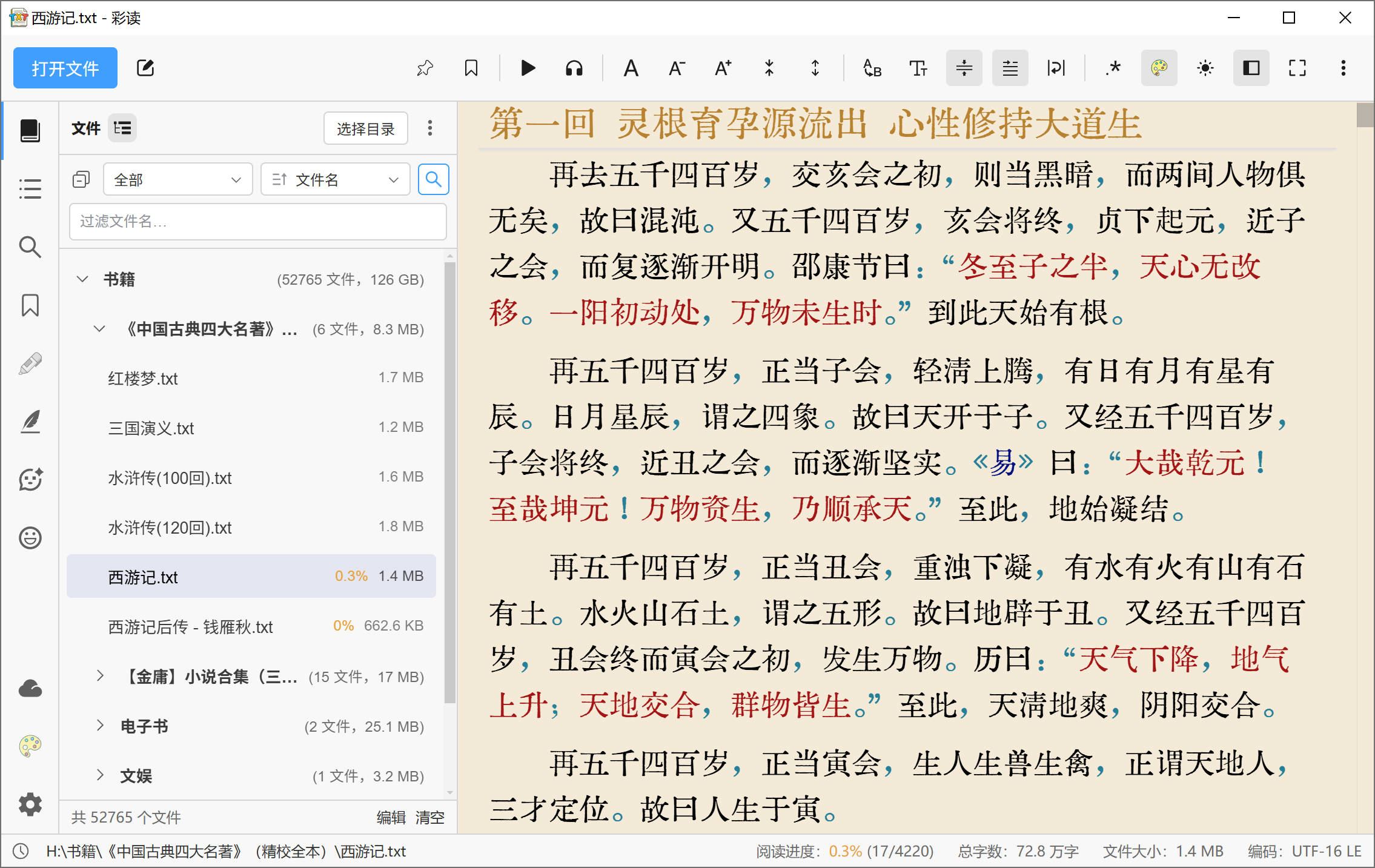This screenshot has height=868, width=1375.
Task: Click the file list vertical scrollbar
Action: [x=449, y=483]
